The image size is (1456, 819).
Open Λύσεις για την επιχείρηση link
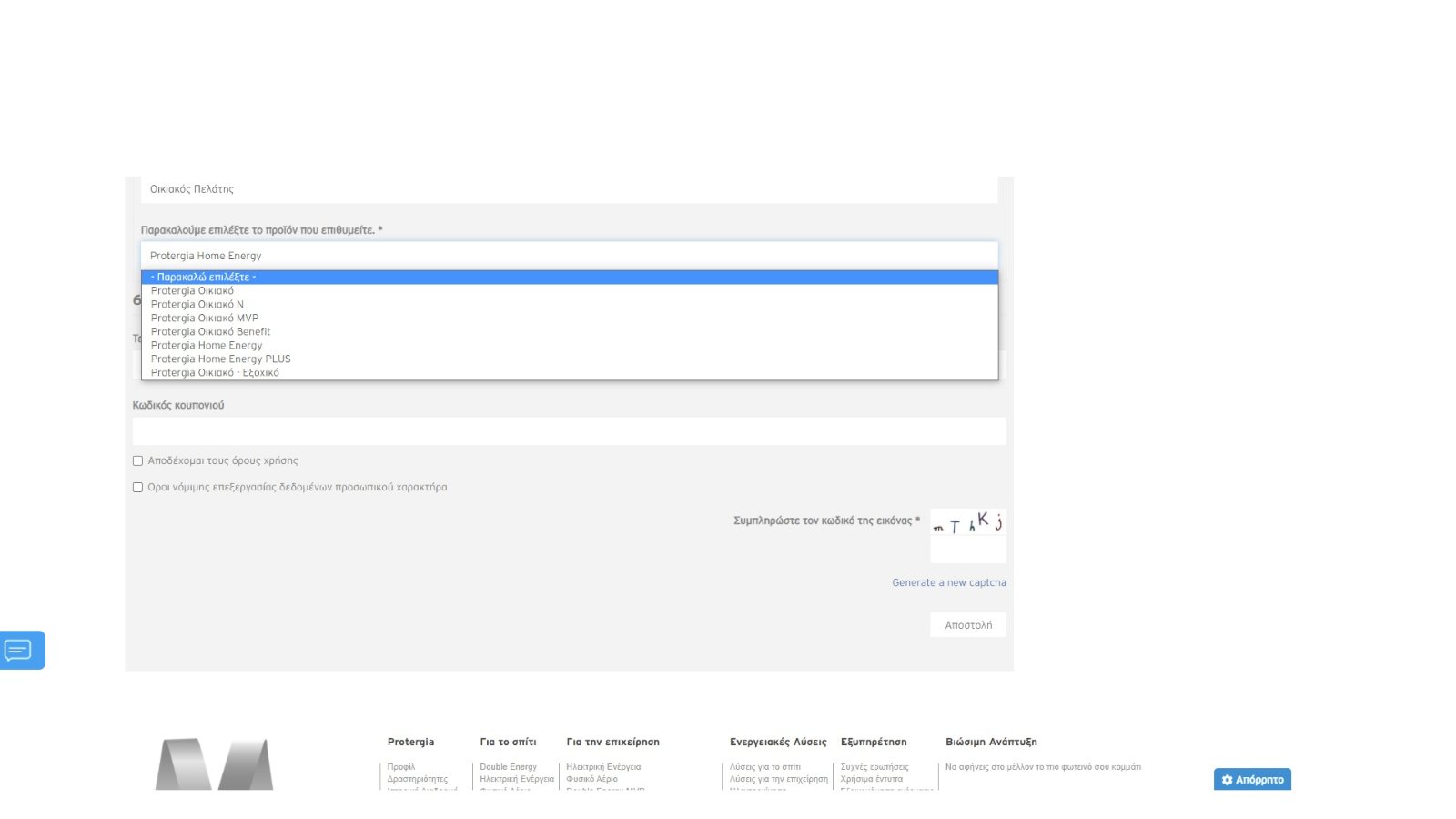point(779,779)
